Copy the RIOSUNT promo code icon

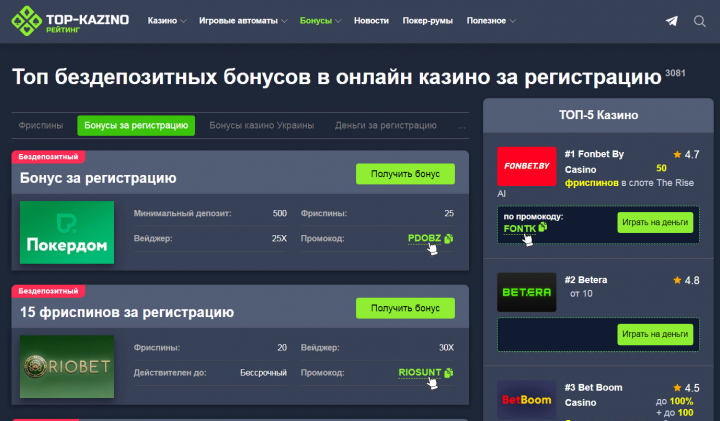pos(449,372)
